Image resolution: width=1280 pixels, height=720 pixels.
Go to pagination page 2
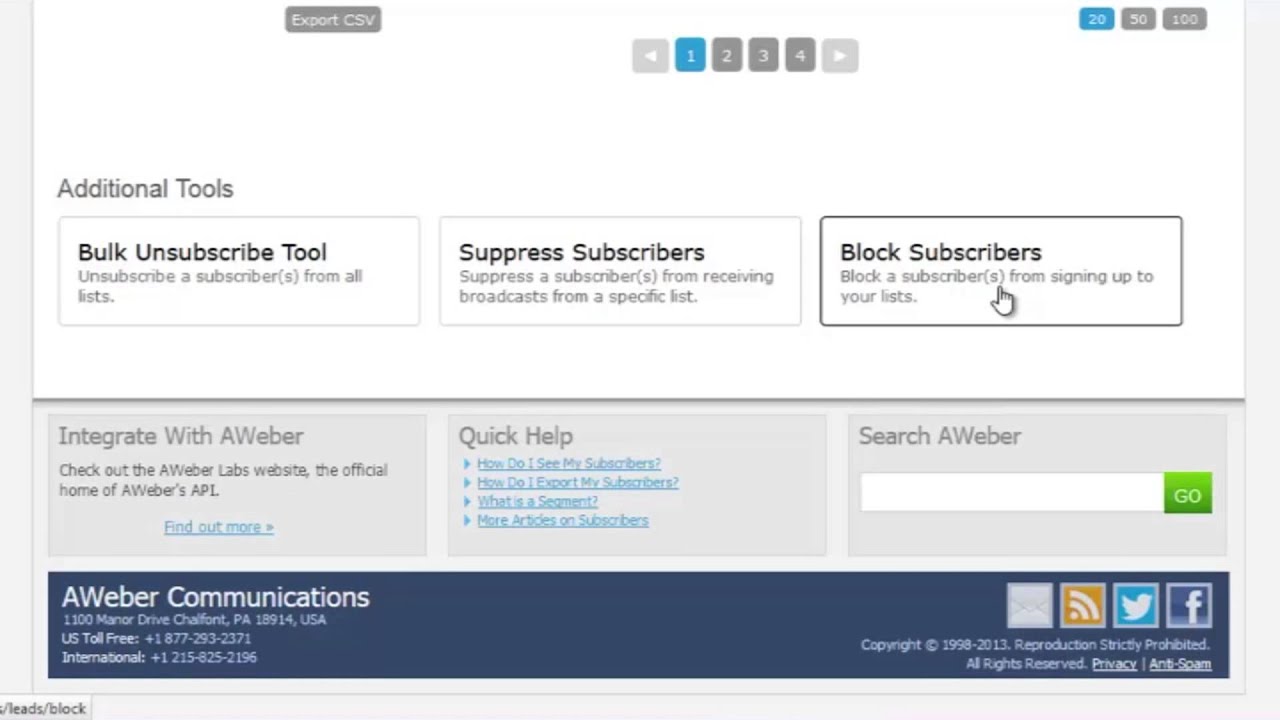click(727, 56)
